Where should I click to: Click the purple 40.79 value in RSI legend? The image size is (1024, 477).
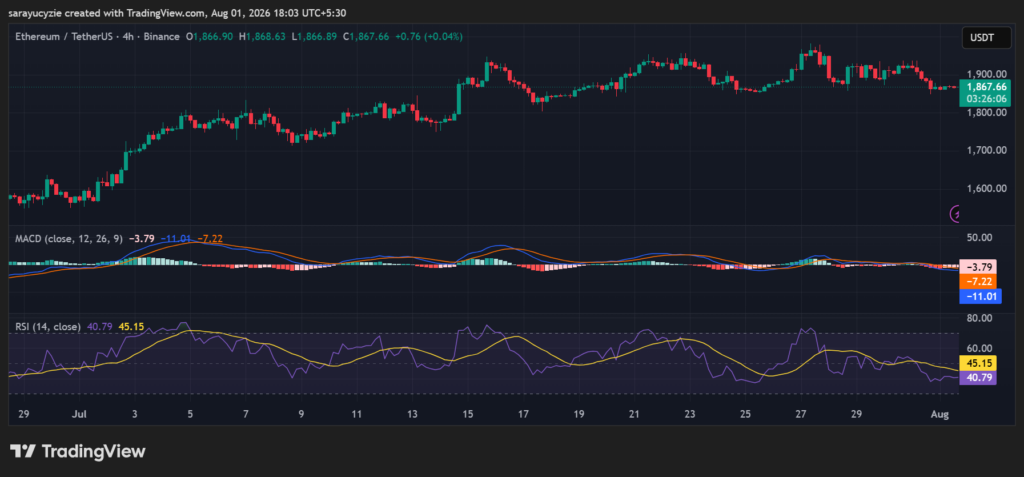(x=99, y=326)
